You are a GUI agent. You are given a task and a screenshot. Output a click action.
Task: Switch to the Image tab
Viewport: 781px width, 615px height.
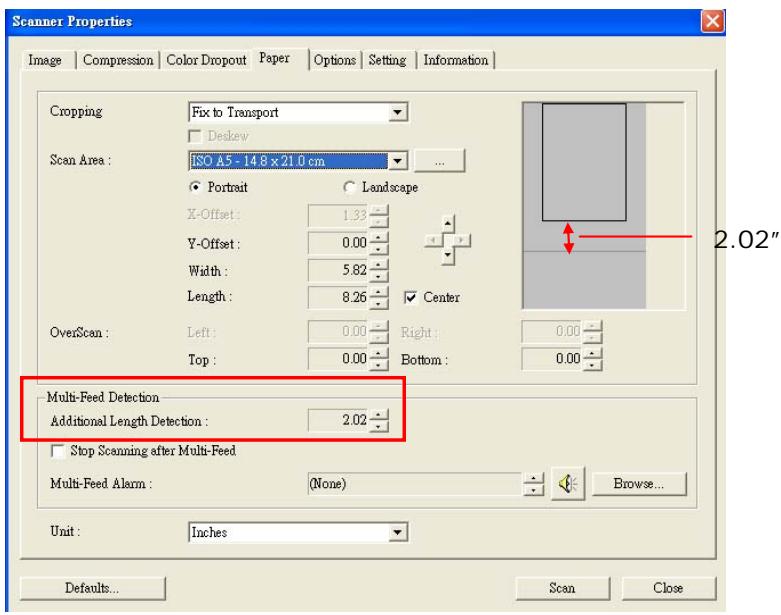(45, 60)
